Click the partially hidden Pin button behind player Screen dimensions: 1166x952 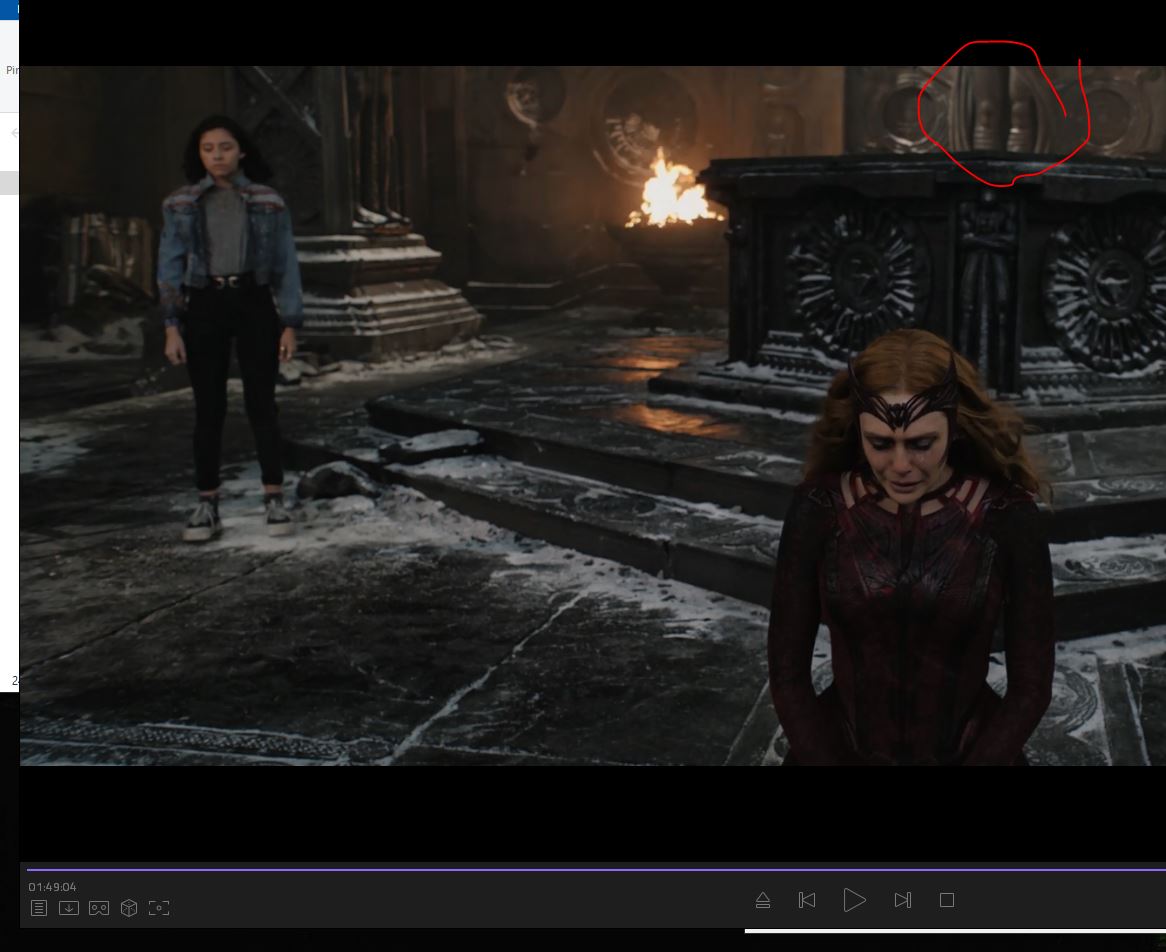pos(12,70)
